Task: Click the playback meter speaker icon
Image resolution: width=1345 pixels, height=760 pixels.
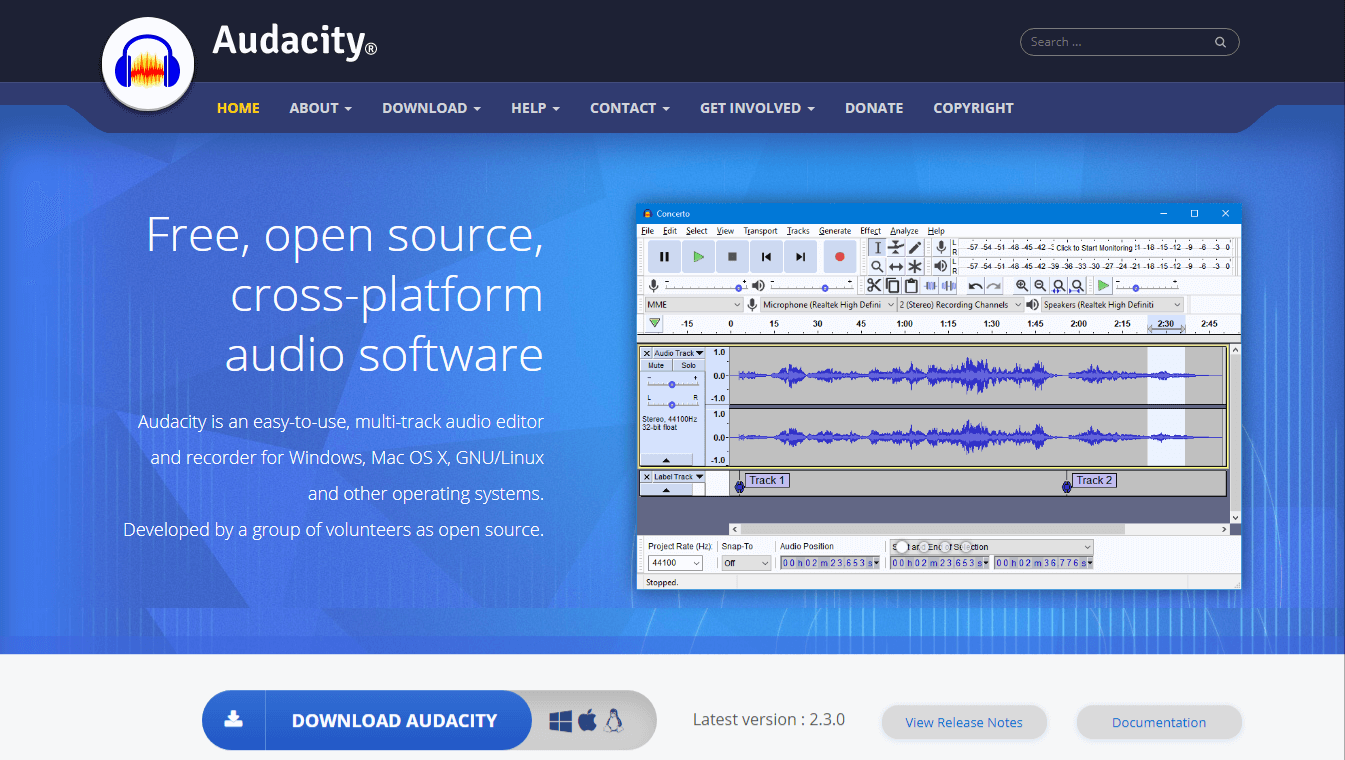Action: point(941,267)
